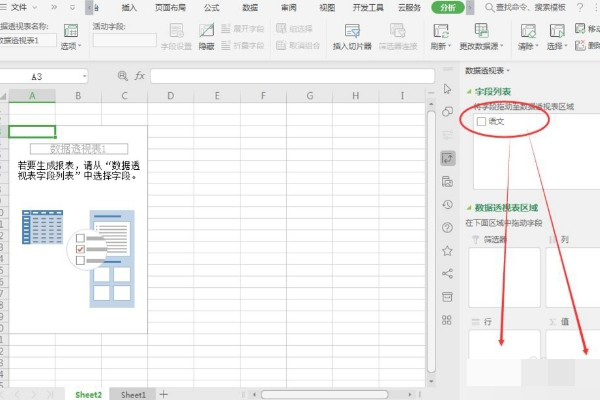Open the Sheet1 worksheet tab
The width and height of the screenshot is (600, 400).
(x=132, y=394)
